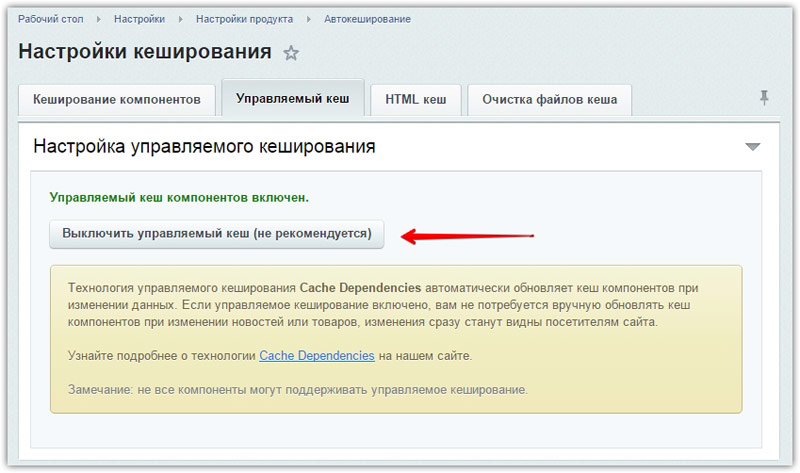Open arrow menu after Рабочий стол breadcrumb
The height and width of the screenshot is (473, 800).
[98, 19]
